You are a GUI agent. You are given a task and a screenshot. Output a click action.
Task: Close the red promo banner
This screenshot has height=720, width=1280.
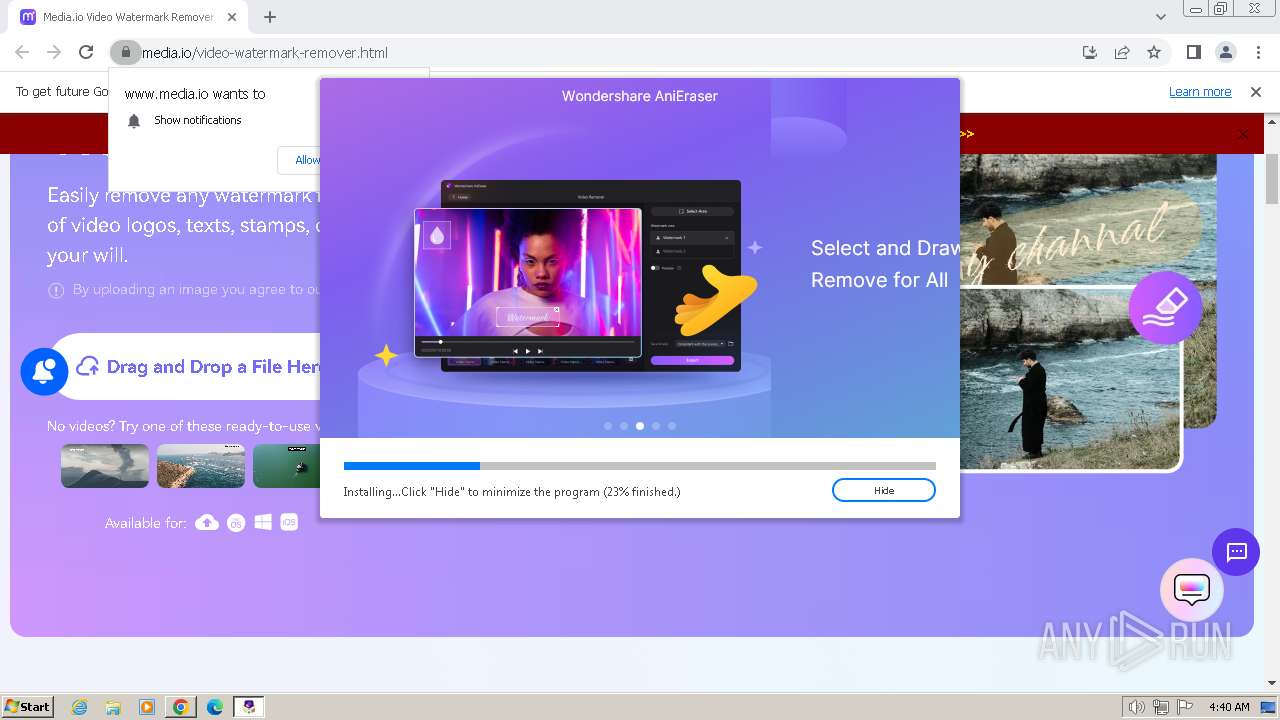click(1243, 134)
